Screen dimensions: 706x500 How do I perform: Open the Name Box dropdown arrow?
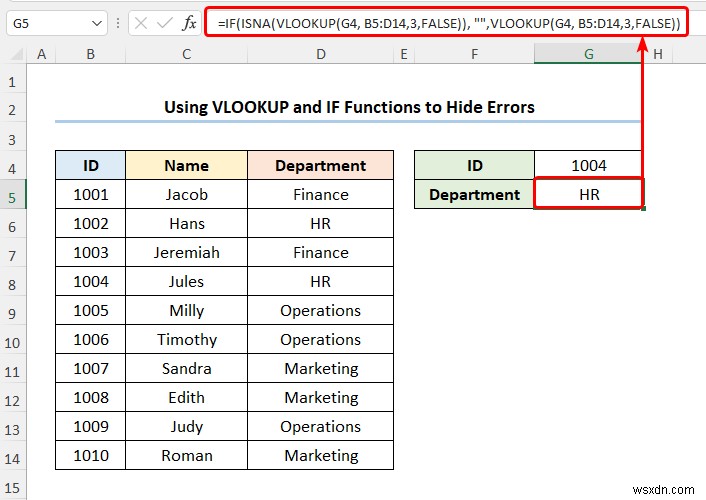coord(96,23)
